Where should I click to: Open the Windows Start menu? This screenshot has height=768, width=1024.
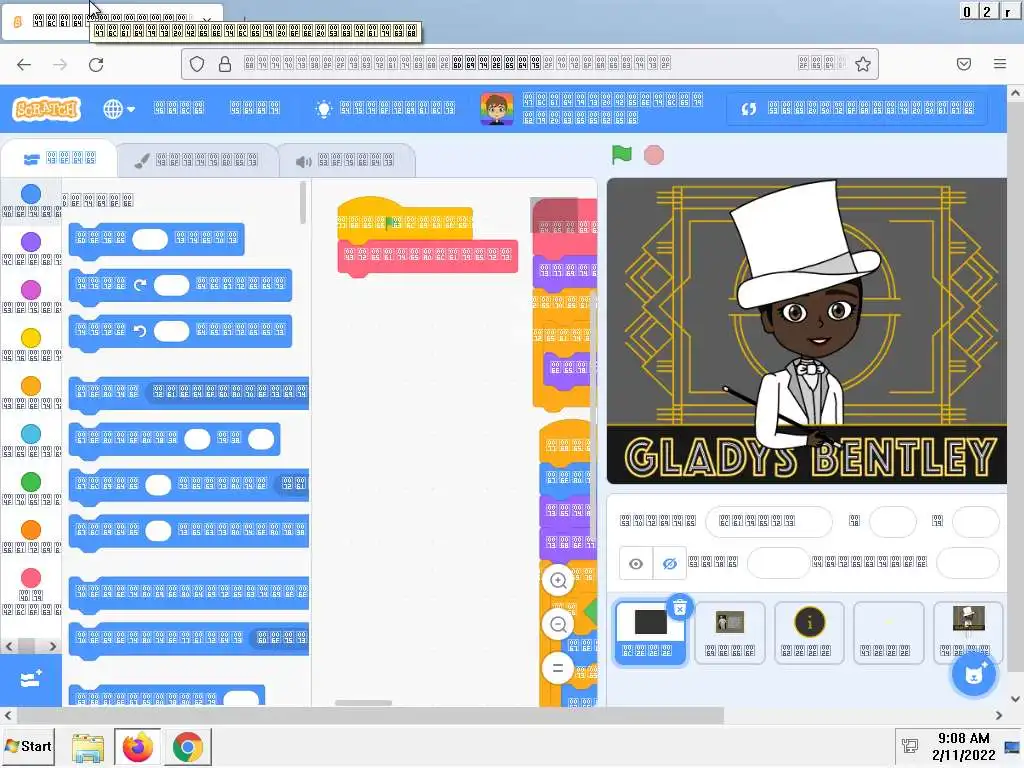coord(28,746)
